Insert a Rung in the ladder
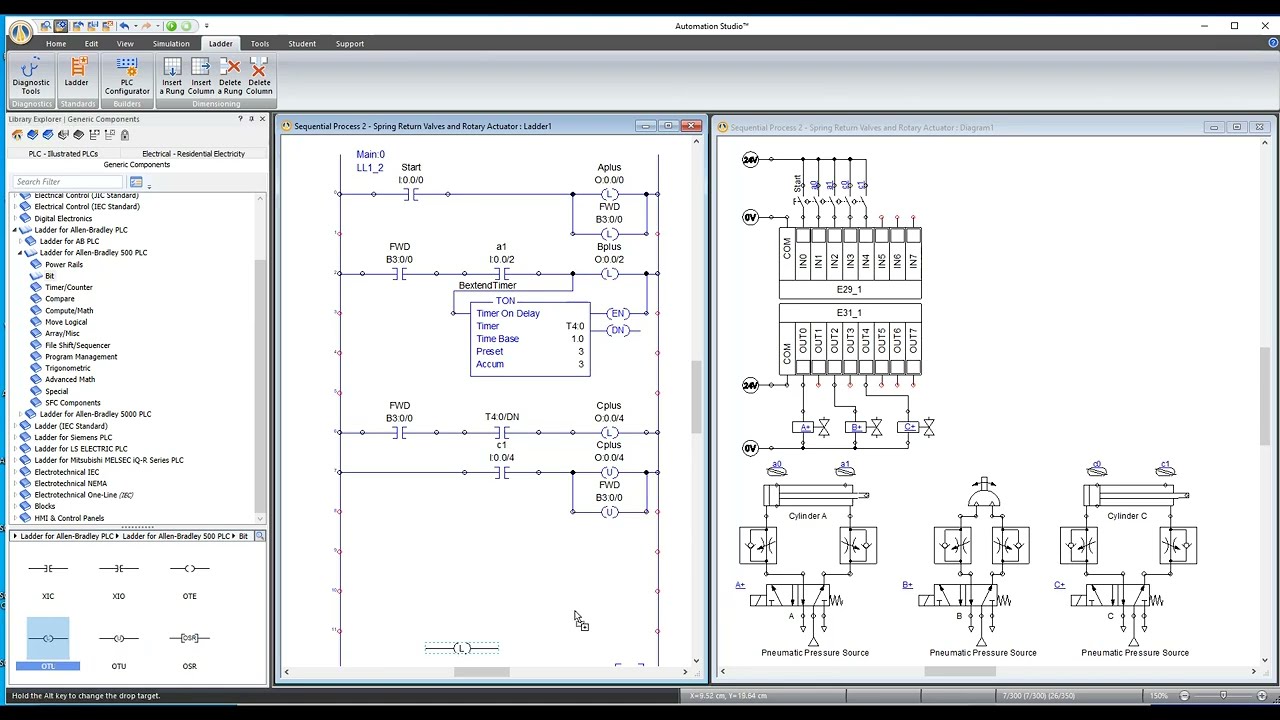The height and width of the screenshot is (720, 1280). click(x=172, y=76)
